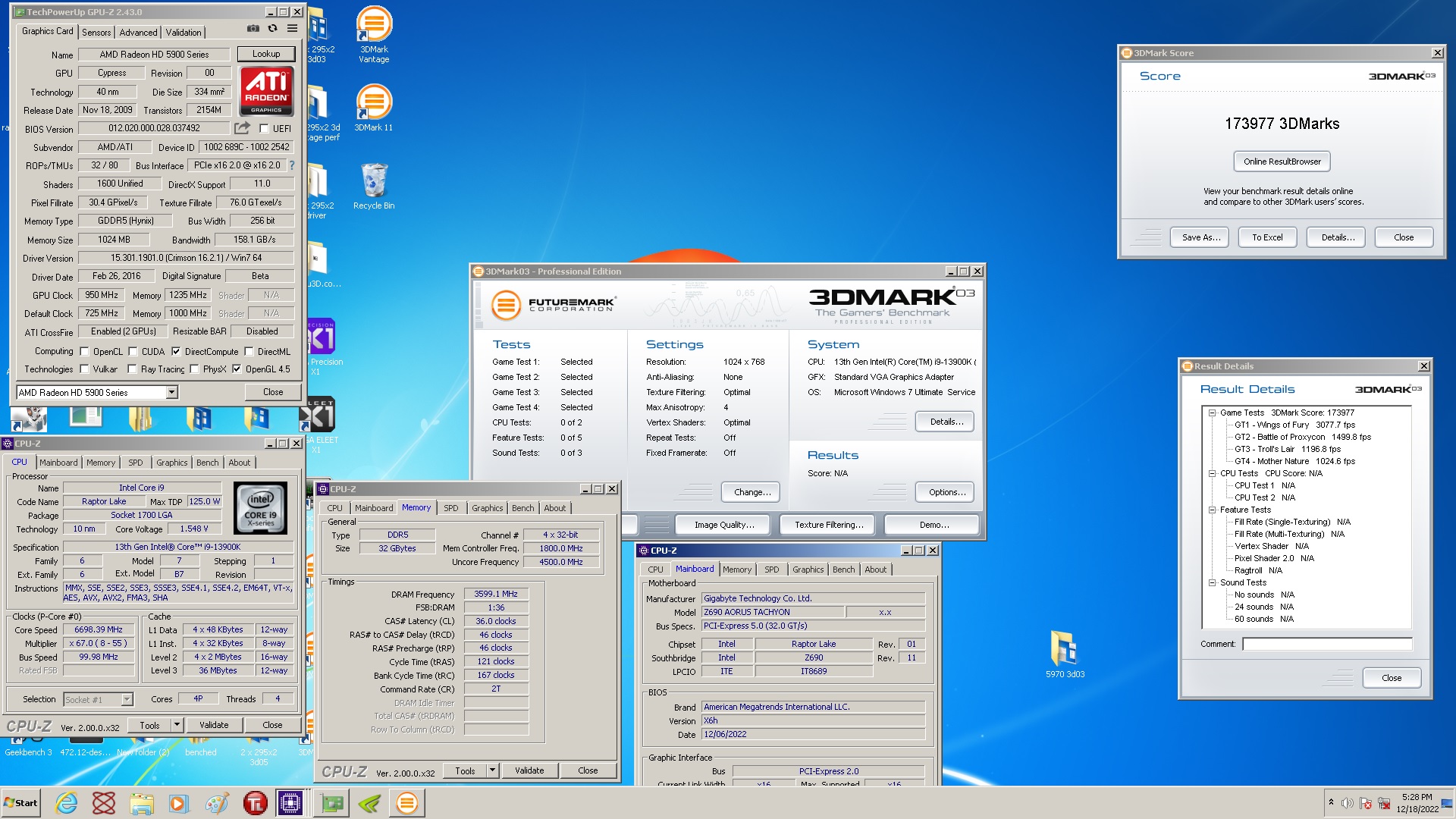Click the Start button
Screen dimensions: 1456x819
pyautogui.click(x=21, y=803)
